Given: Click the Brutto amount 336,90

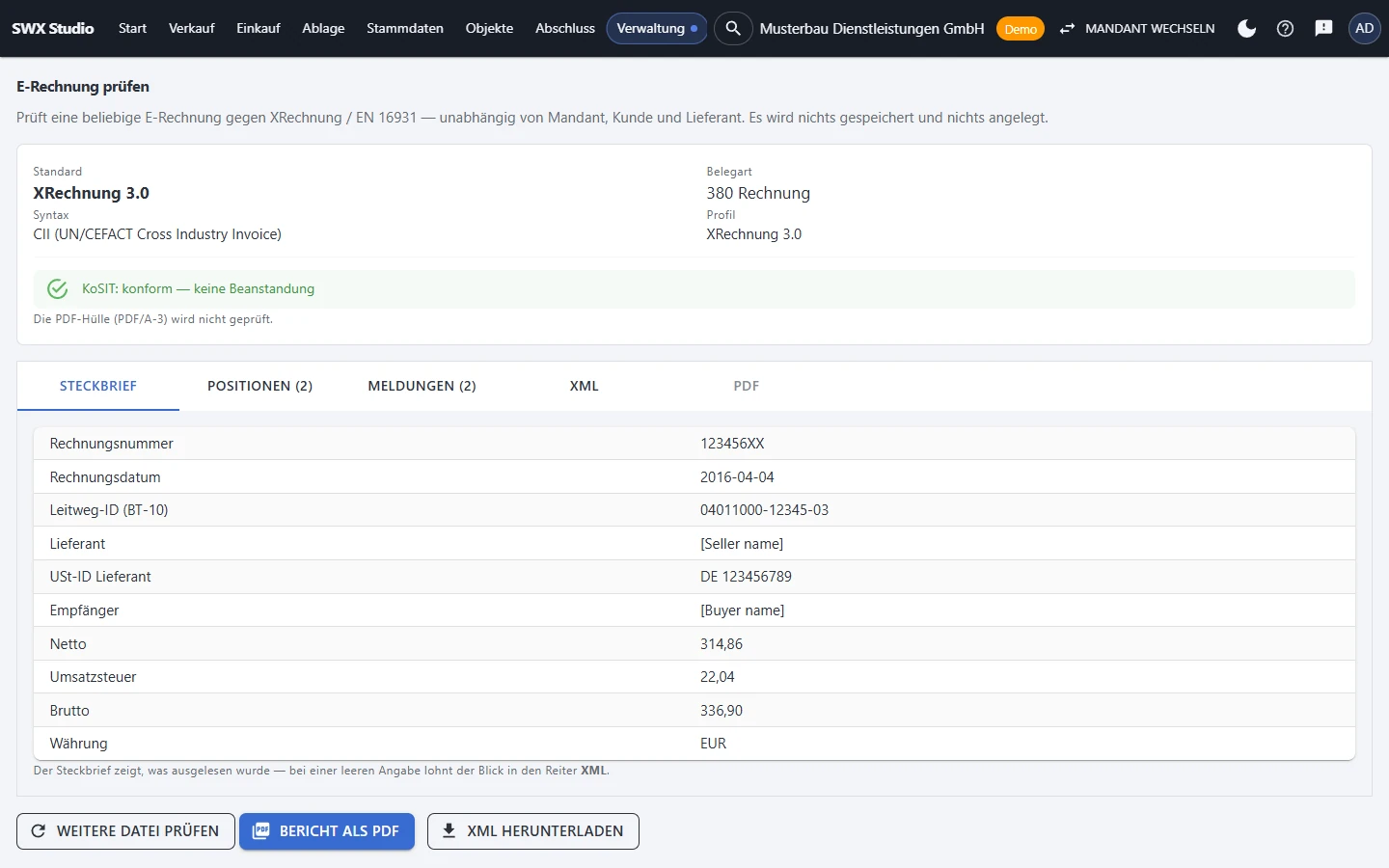Looking at the screenshot, I should pos(722,711).
